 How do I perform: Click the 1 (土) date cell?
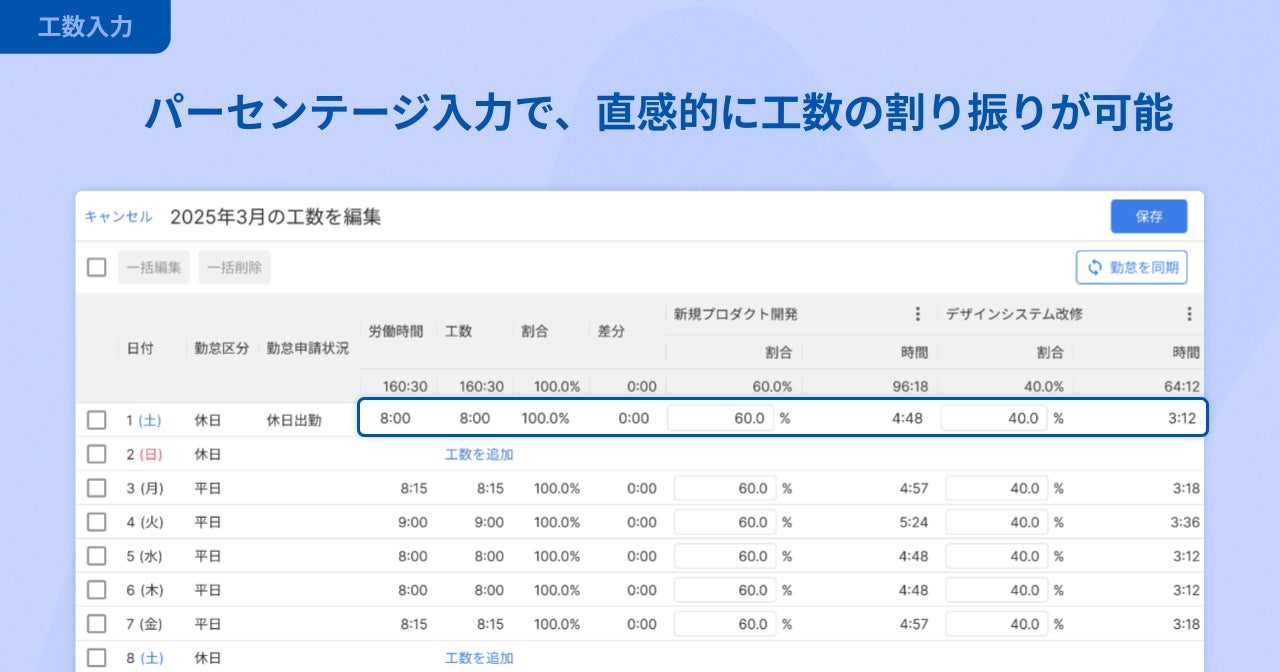[146, 420]
